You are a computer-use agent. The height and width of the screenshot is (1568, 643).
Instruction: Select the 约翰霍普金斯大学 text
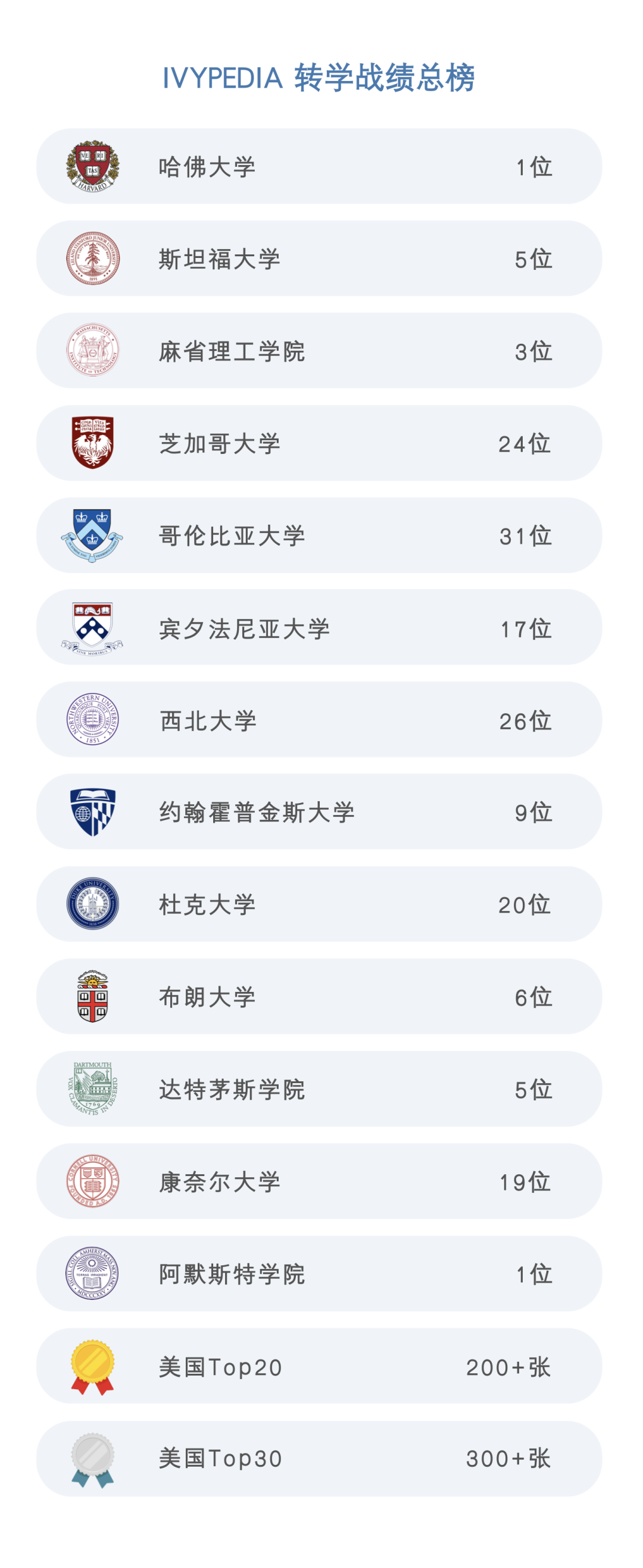point(257,813)
